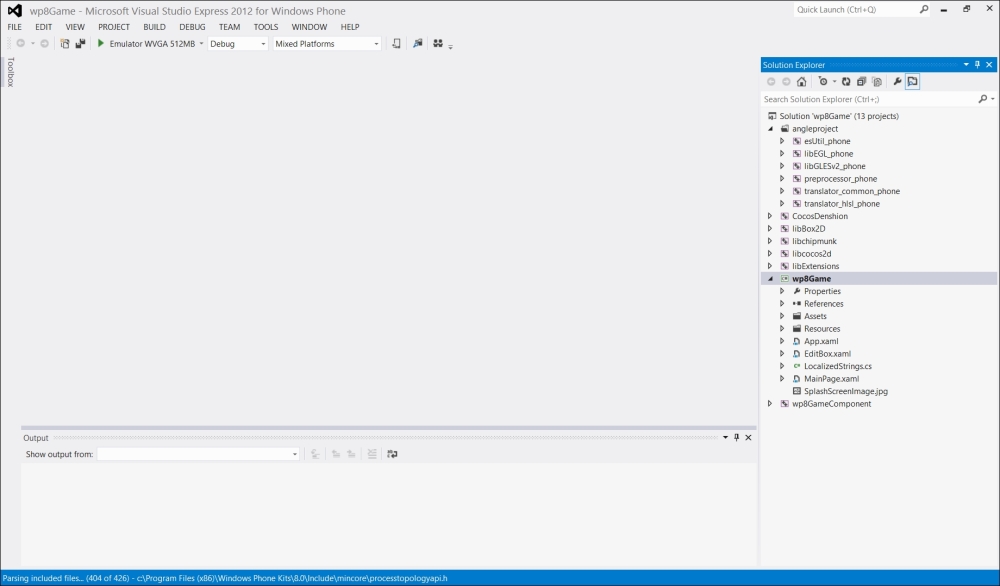Click the Show All Files icon in Solution Explorer
The width and height of the screenshot is (1000, 586).
(877, 82)
